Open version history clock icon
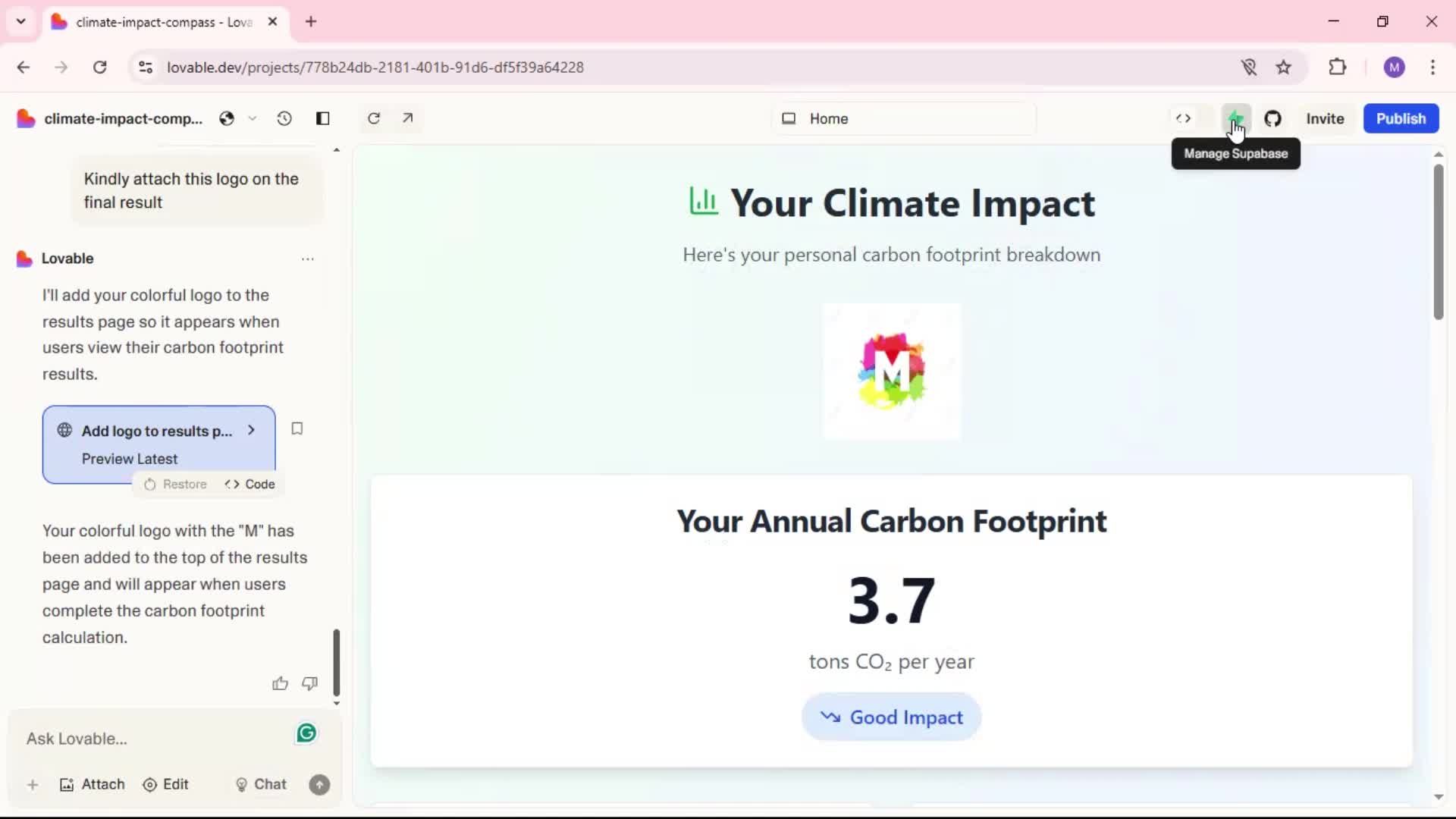1456x819 pixels. coord(284,118)
